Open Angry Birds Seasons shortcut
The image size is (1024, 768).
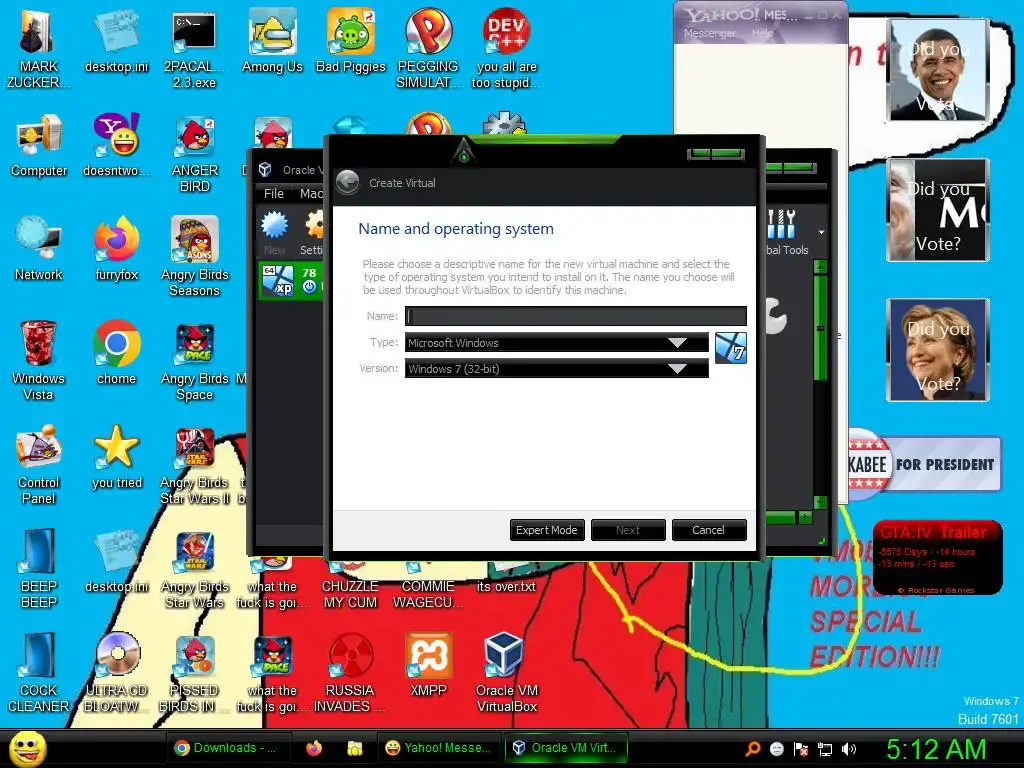(194, 257)
